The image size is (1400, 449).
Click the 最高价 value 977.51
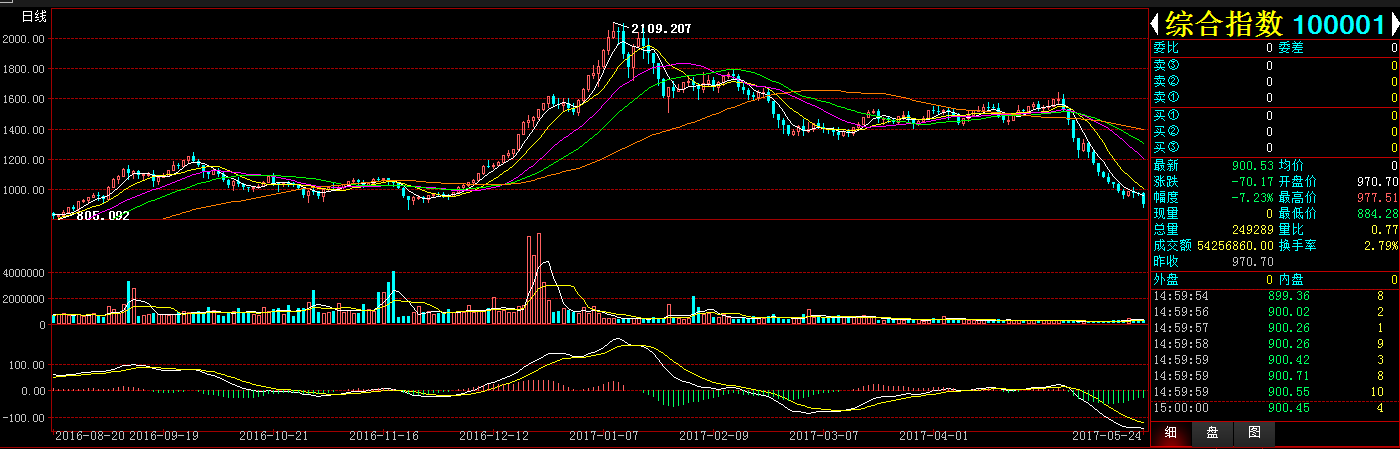click(x=1378, y=197)
